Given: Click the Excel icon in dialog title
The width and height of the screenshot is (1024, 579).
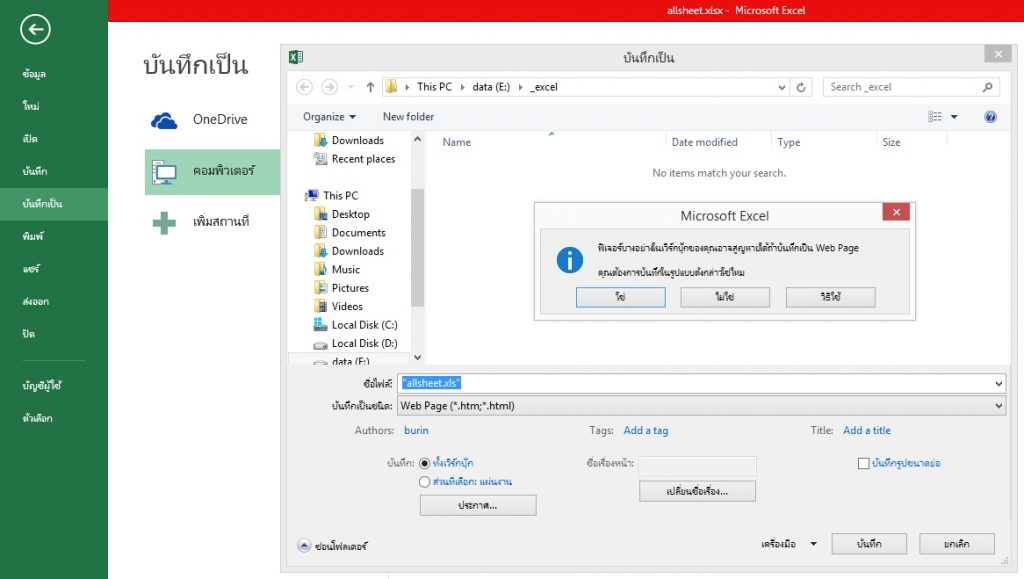Looking at the screenshot, I should (296, 57).
